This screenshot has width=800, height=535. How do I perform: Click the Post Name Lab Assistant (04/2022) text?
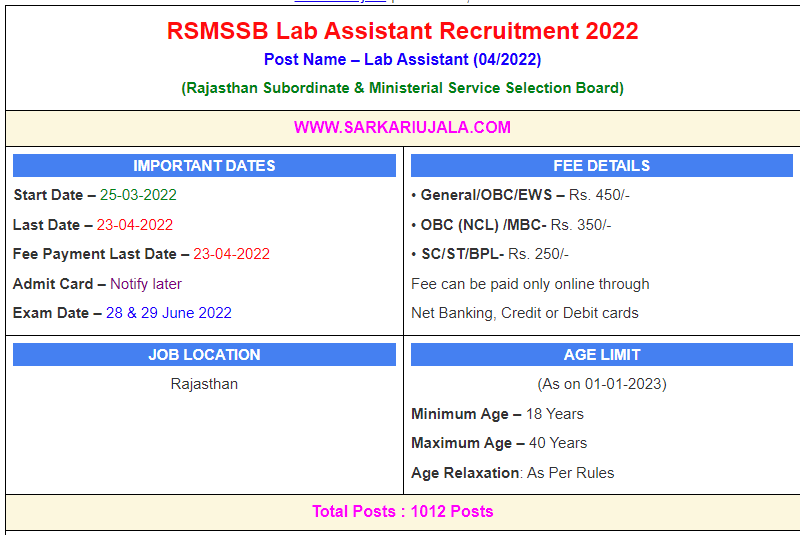(x=402, y=60)
